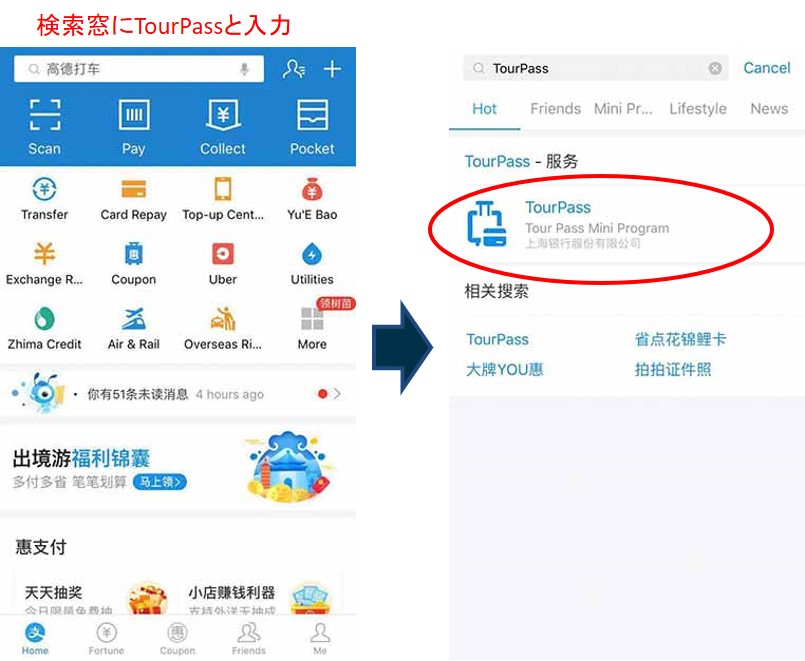The width and height of the screenshot is (805, 661).
Task: Open the 51 unread messages notification
Action: click(178, 394)
